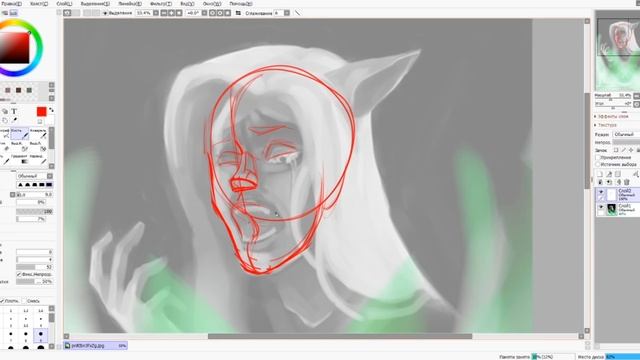Select the Слой1 layer thumbnail
Screen dimensions: 640x360
(x=611, y=210)
